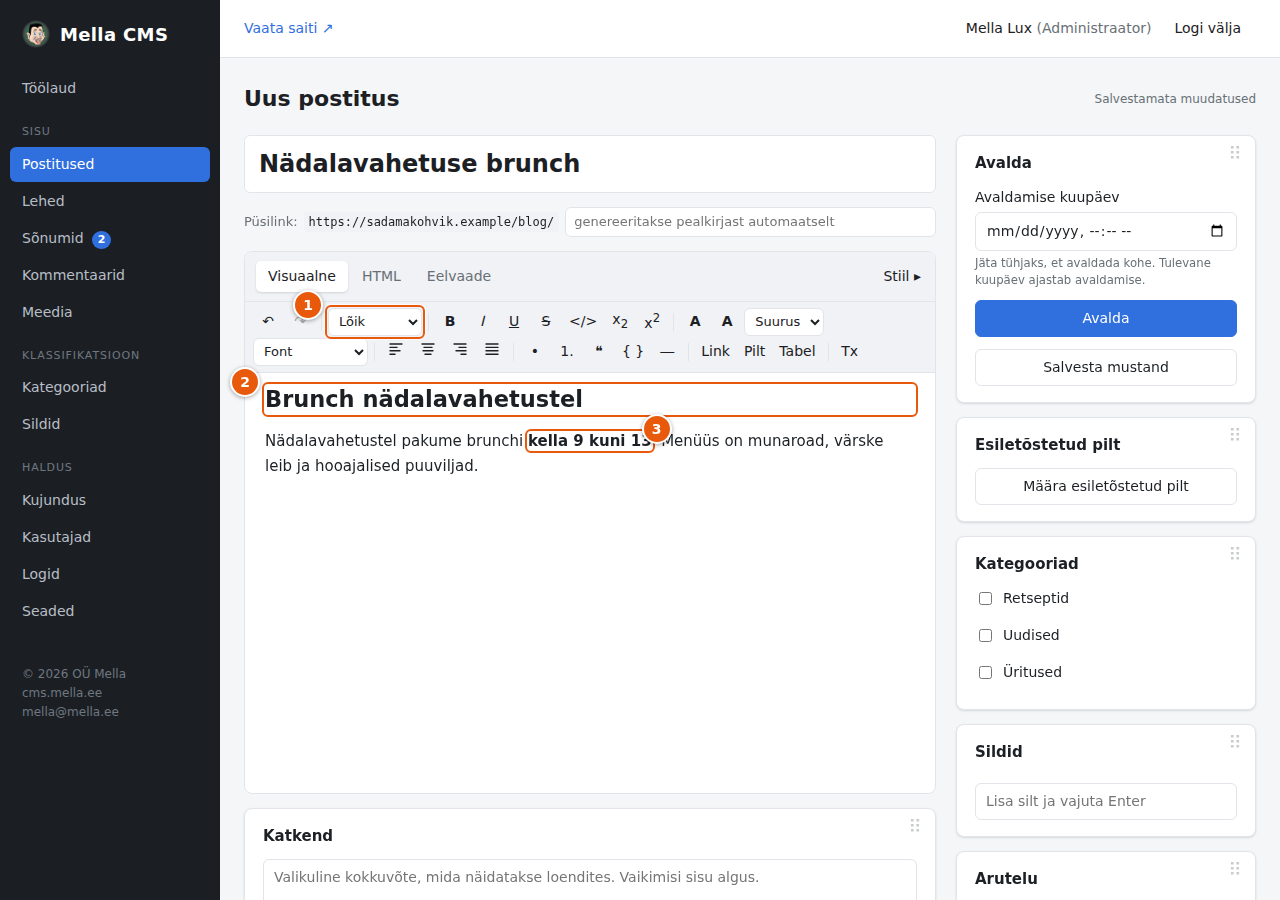
Task: Insert a code block with curly braces
Action: click(633, 351)
